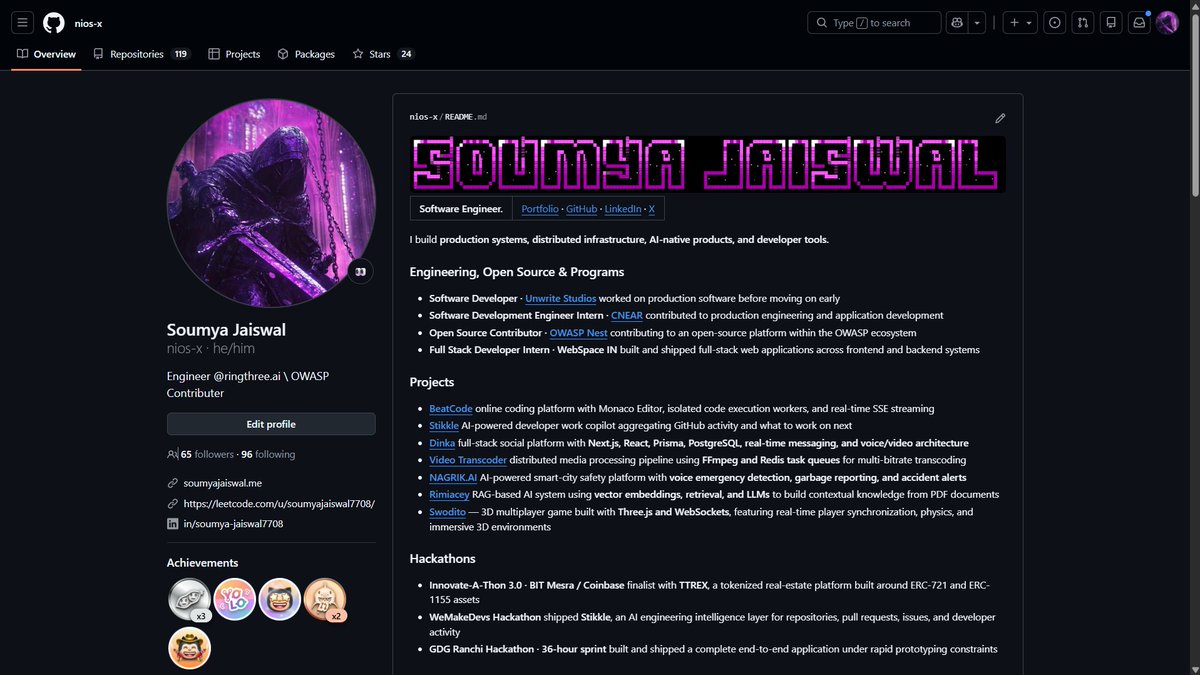Switch to the Repositories tab
The width and height of the screenshot is (1200, 675).
pyautogui.click(x=141, y=54)
